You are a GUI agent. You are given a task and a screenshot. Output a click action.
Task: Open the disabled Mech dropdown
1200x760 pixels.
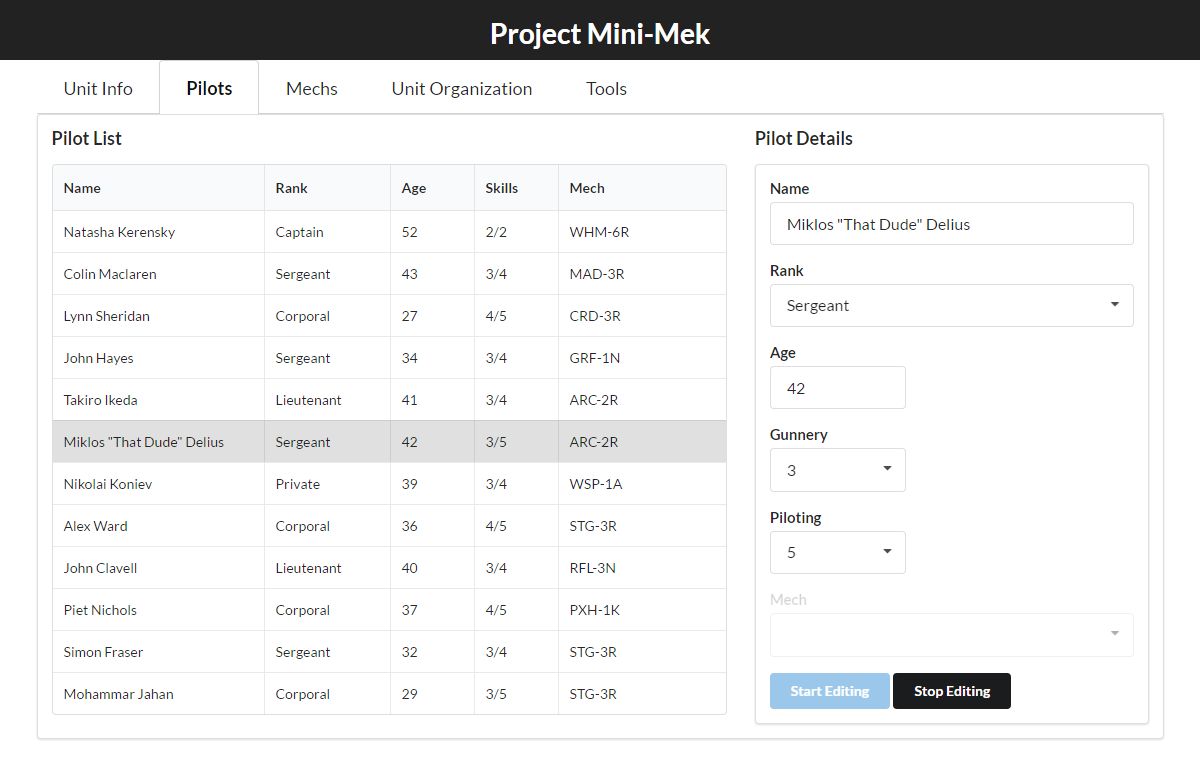[x=952, y=634]
